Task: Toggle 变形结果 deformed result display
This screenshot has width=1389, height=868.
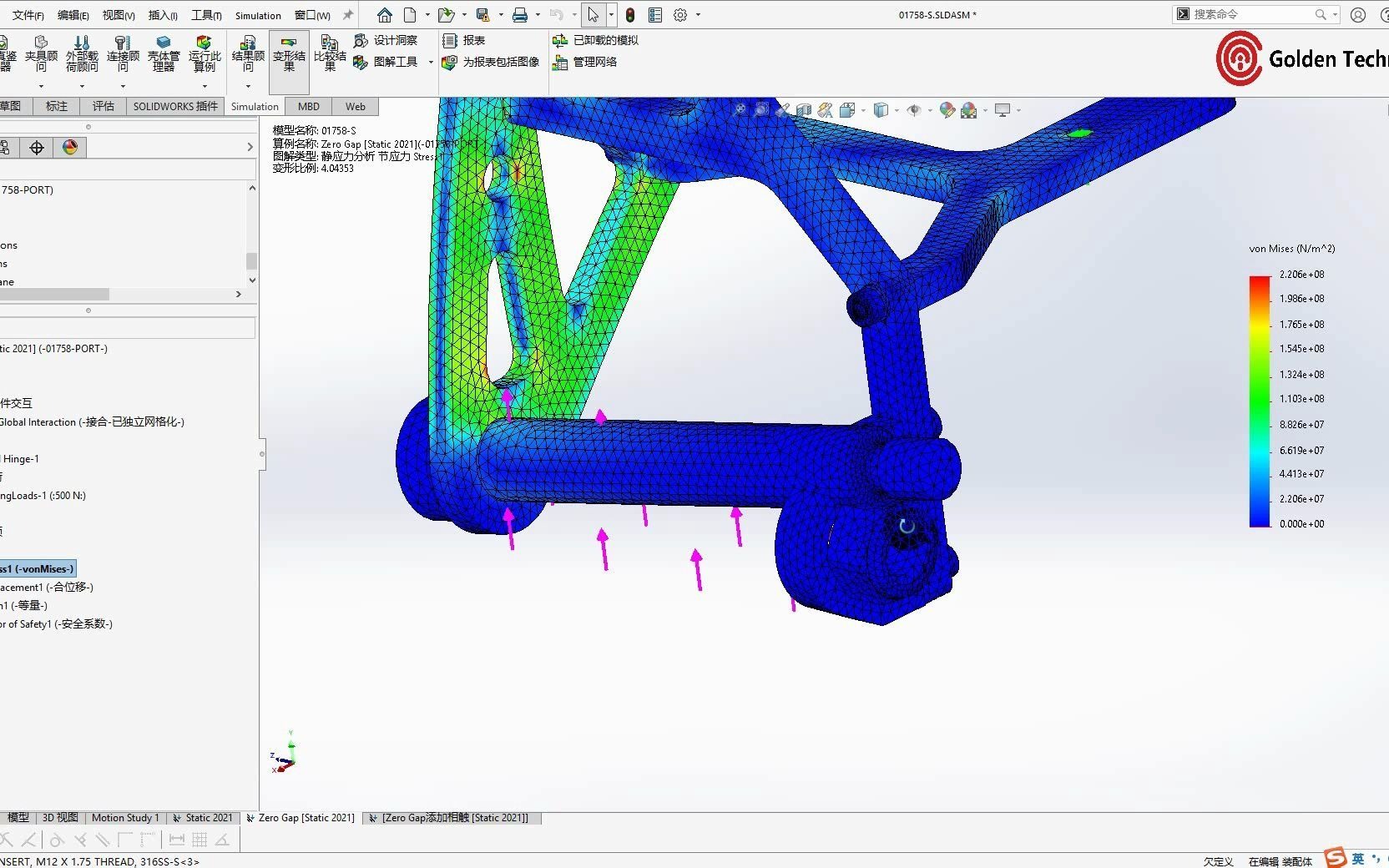Action: (289, 56)
